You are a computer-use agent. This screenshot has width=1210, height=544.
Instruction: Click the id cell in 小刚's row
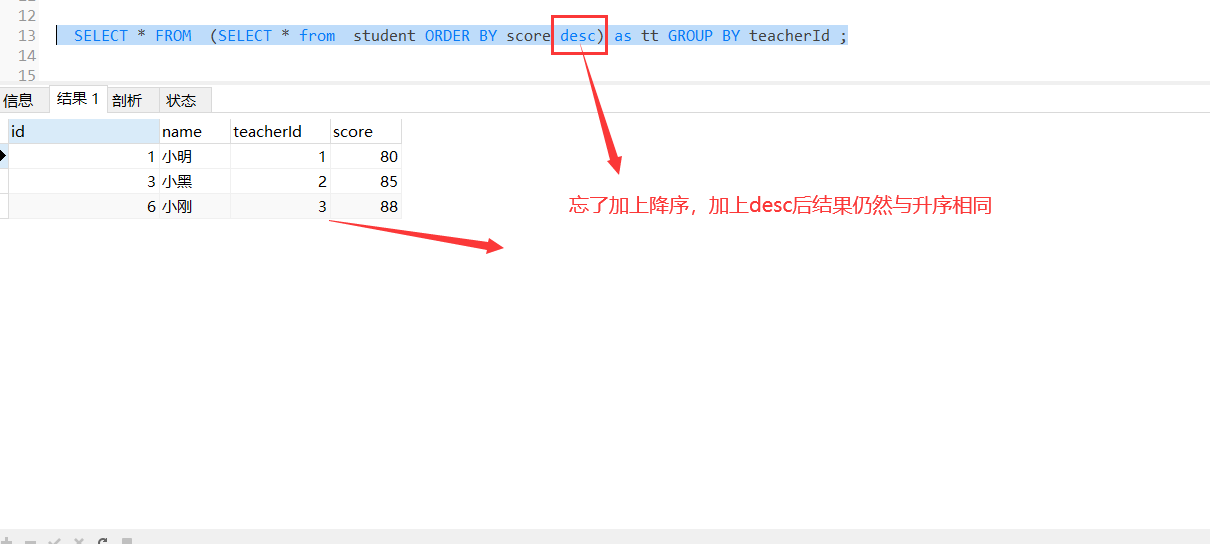(84, 207)
